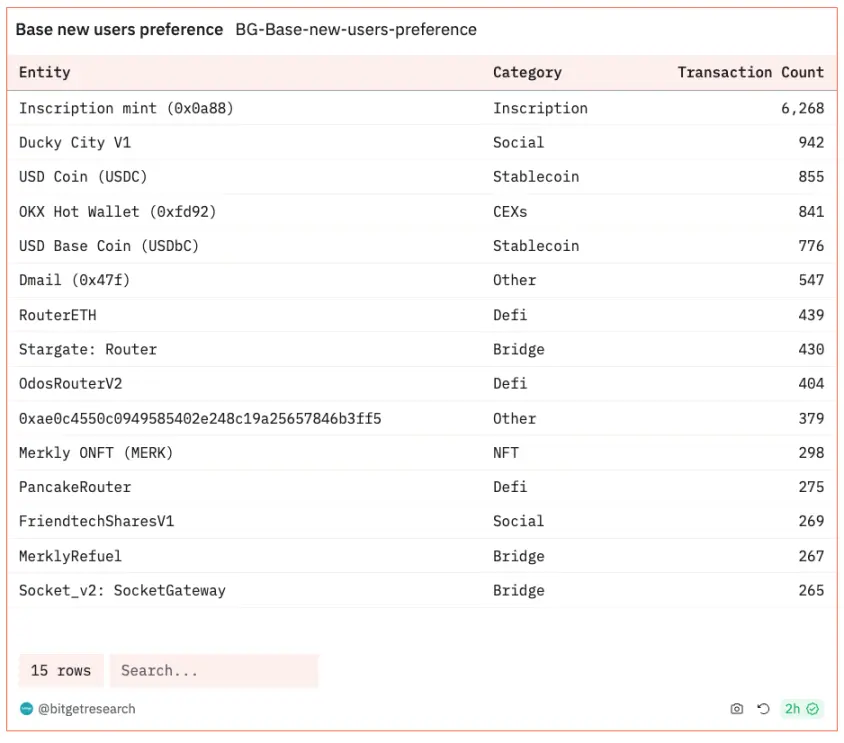Click the green 2h freshness badge

801,709
